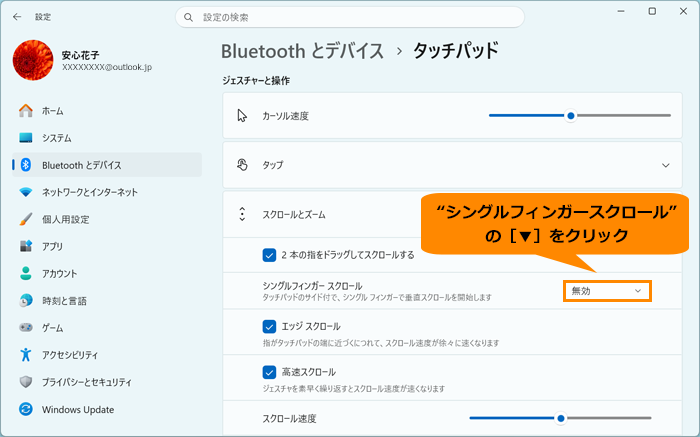Click the ホーム house icon

point(26,111)
